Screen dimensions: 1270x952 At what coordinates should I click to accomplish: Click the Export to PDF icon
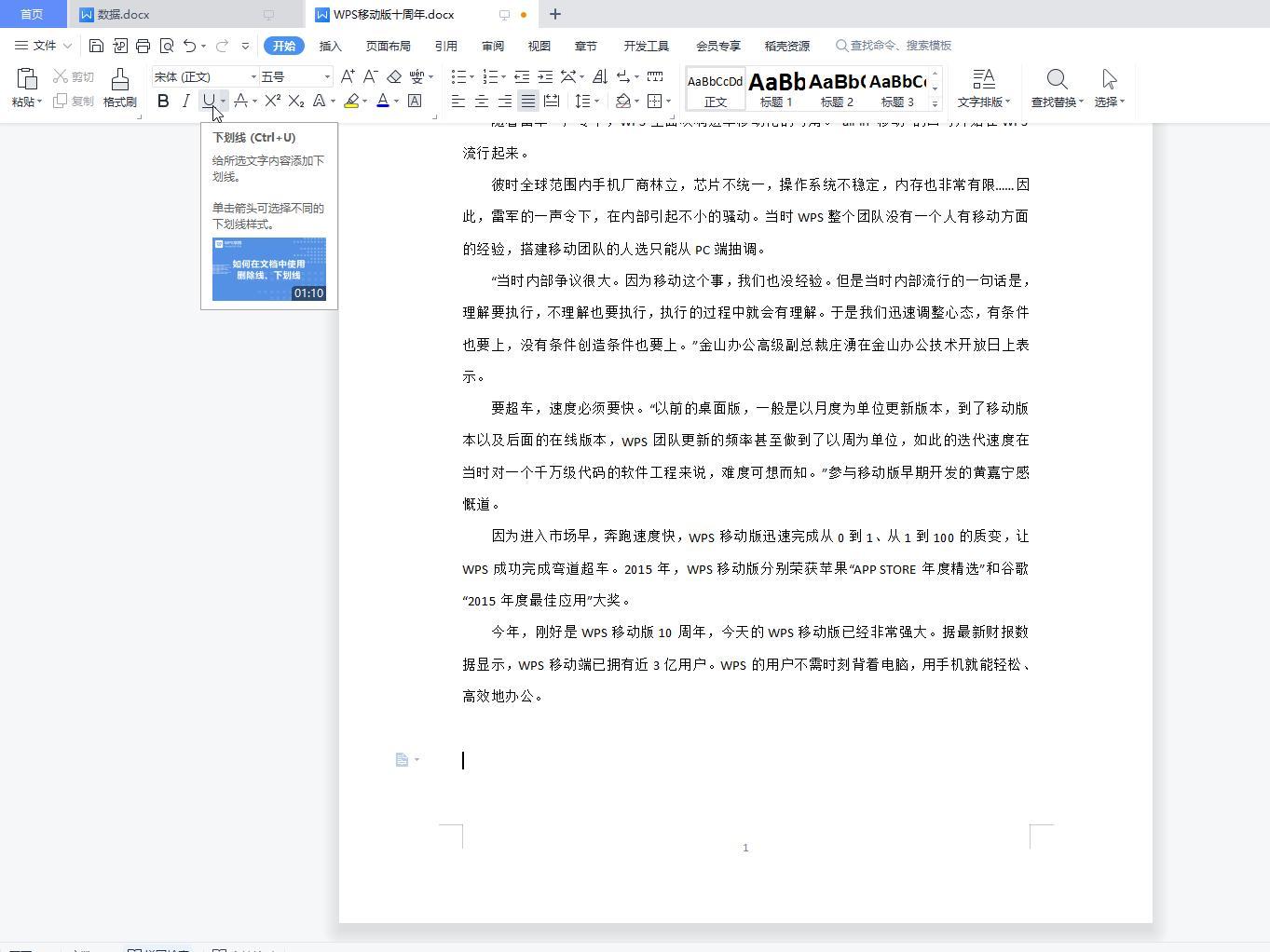pyautogui.click(x=120, y=46)
